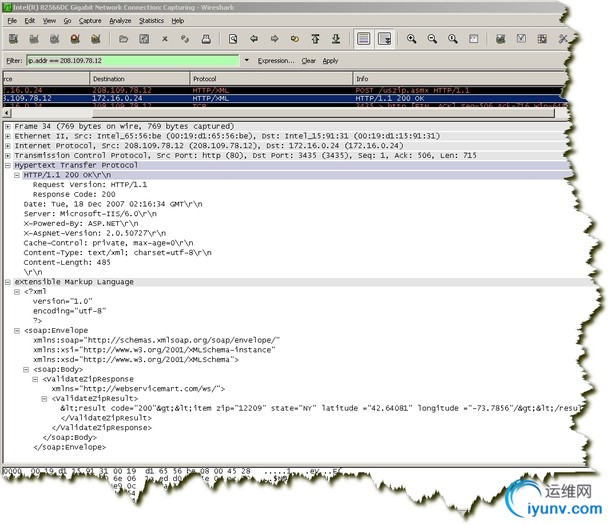
Task: Open a capture file icon
Action: (123, 39)
